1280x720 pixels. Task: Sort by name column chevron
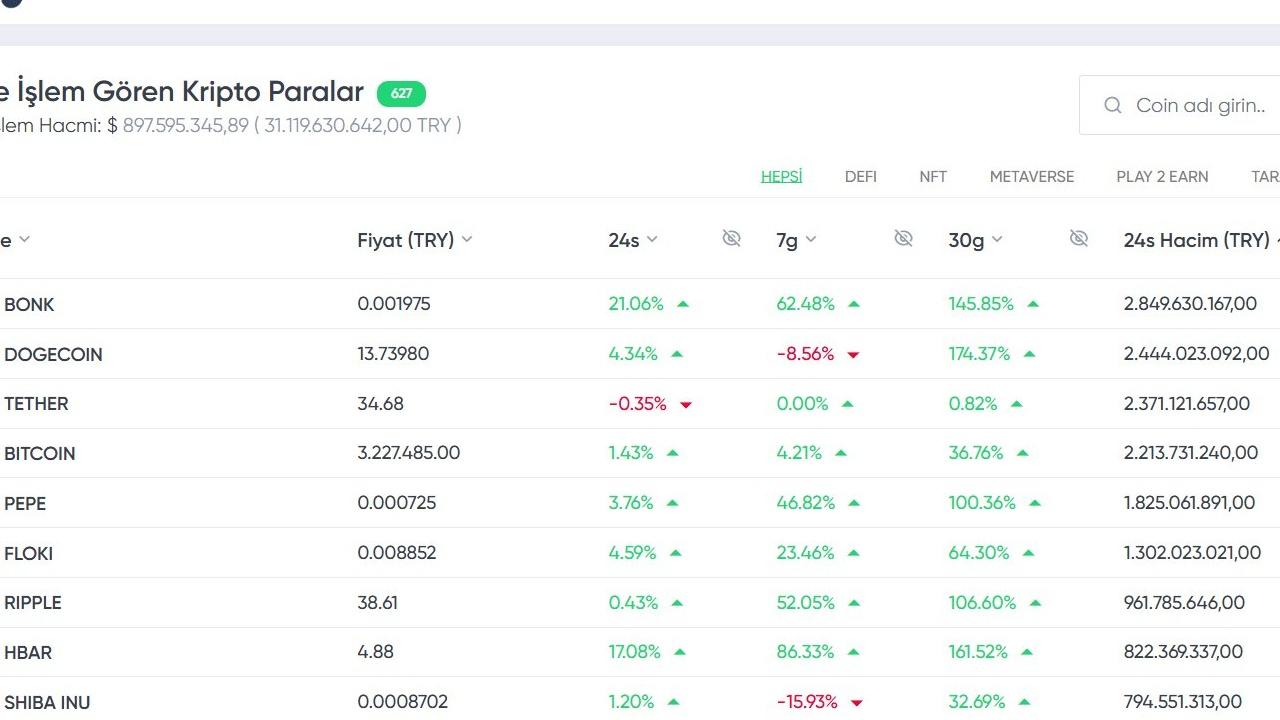click(x=24, y=240)
